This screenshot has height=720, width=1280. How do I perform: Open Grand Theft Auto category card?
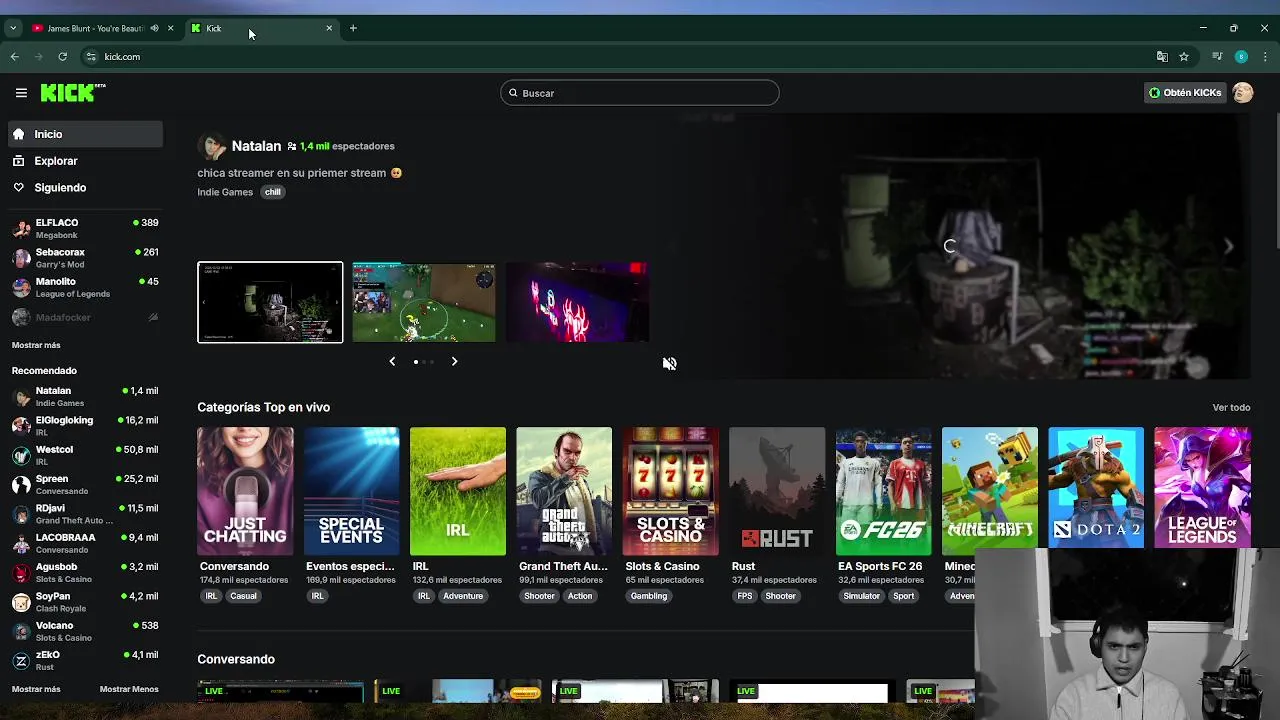[564, 491]
